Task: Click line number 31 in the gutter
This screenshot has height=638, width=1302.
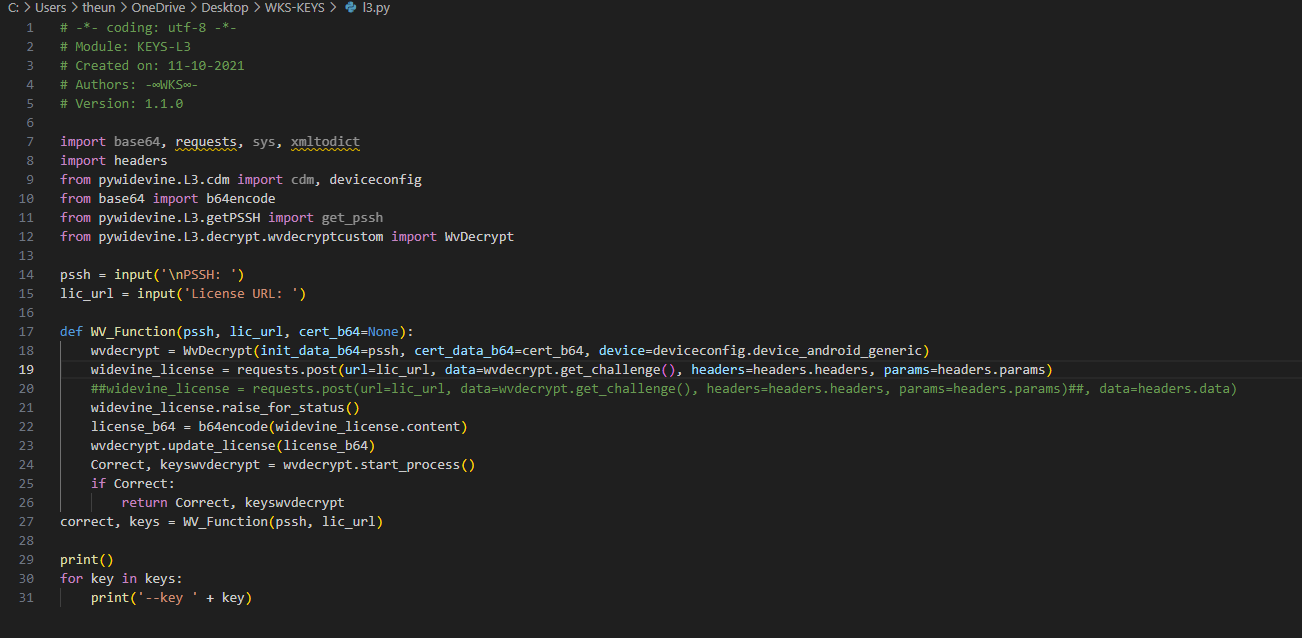Action: pos(26,598)
